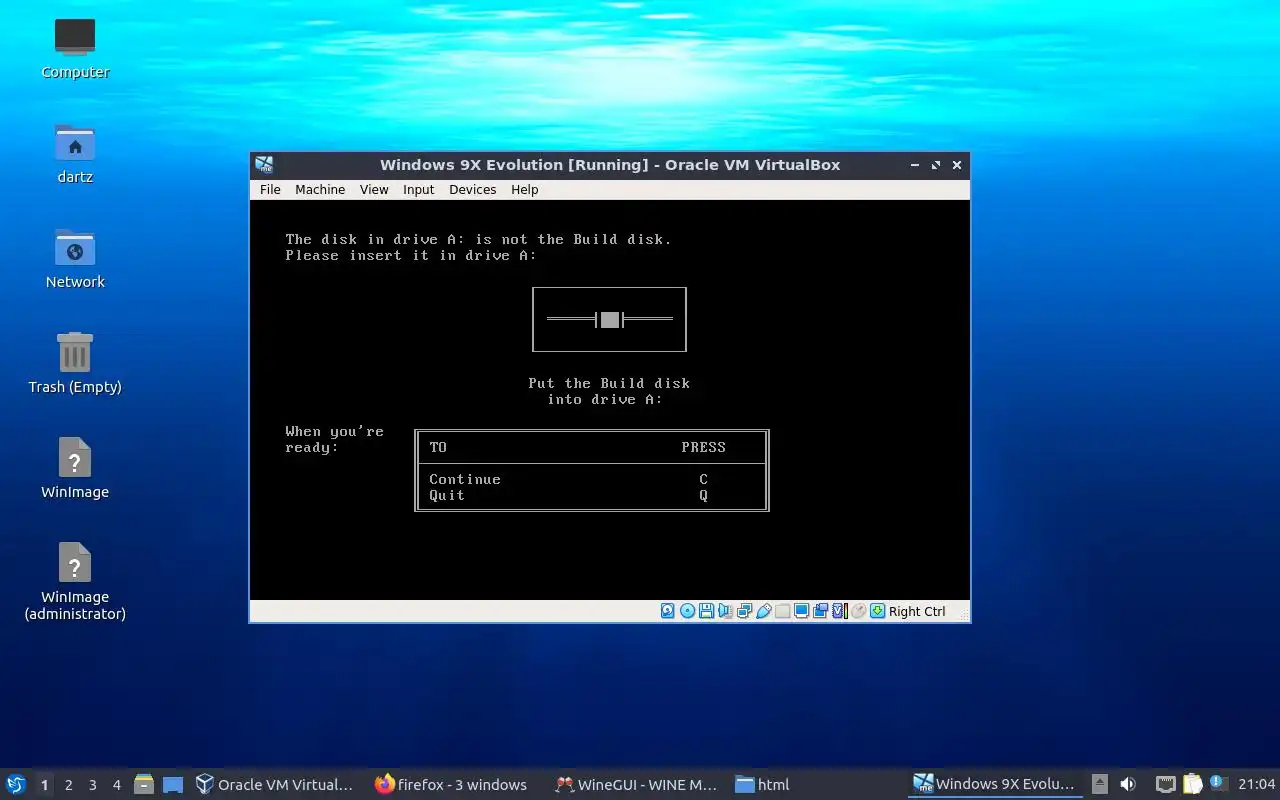Switch to the Firefox 3 windows group
The width and height of the screenshot is (1280, 800).
(451, 785)
